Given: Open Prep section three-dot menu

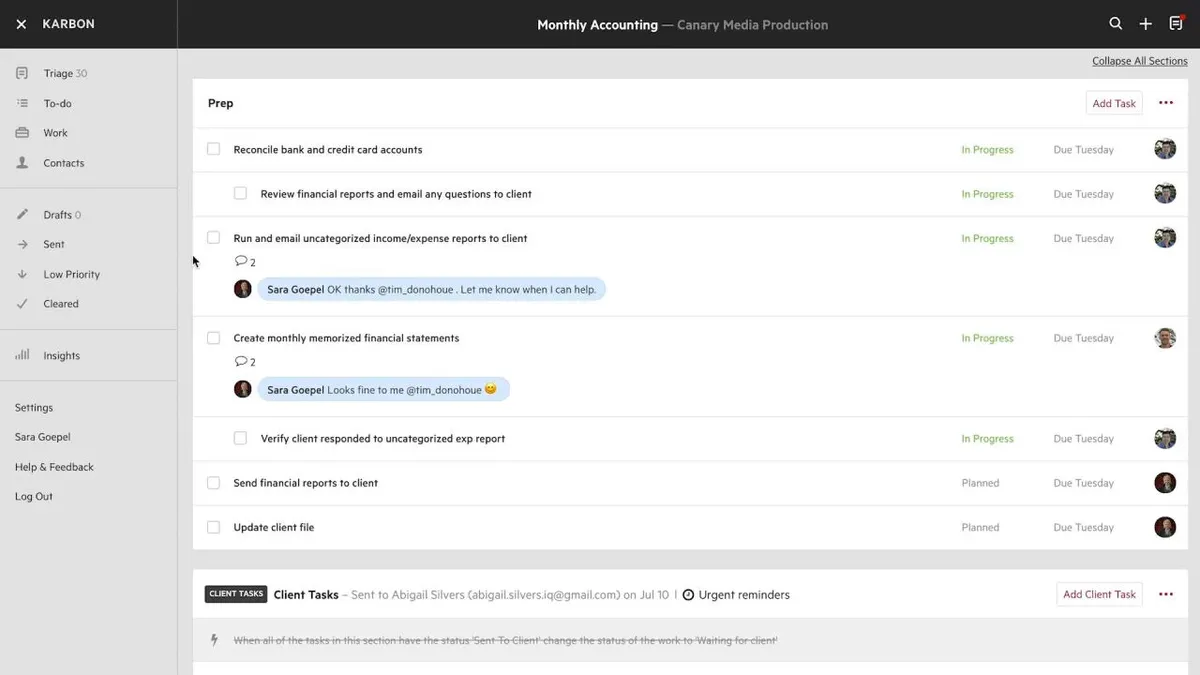Looking at the screenshot, I should pos(1166,103).
